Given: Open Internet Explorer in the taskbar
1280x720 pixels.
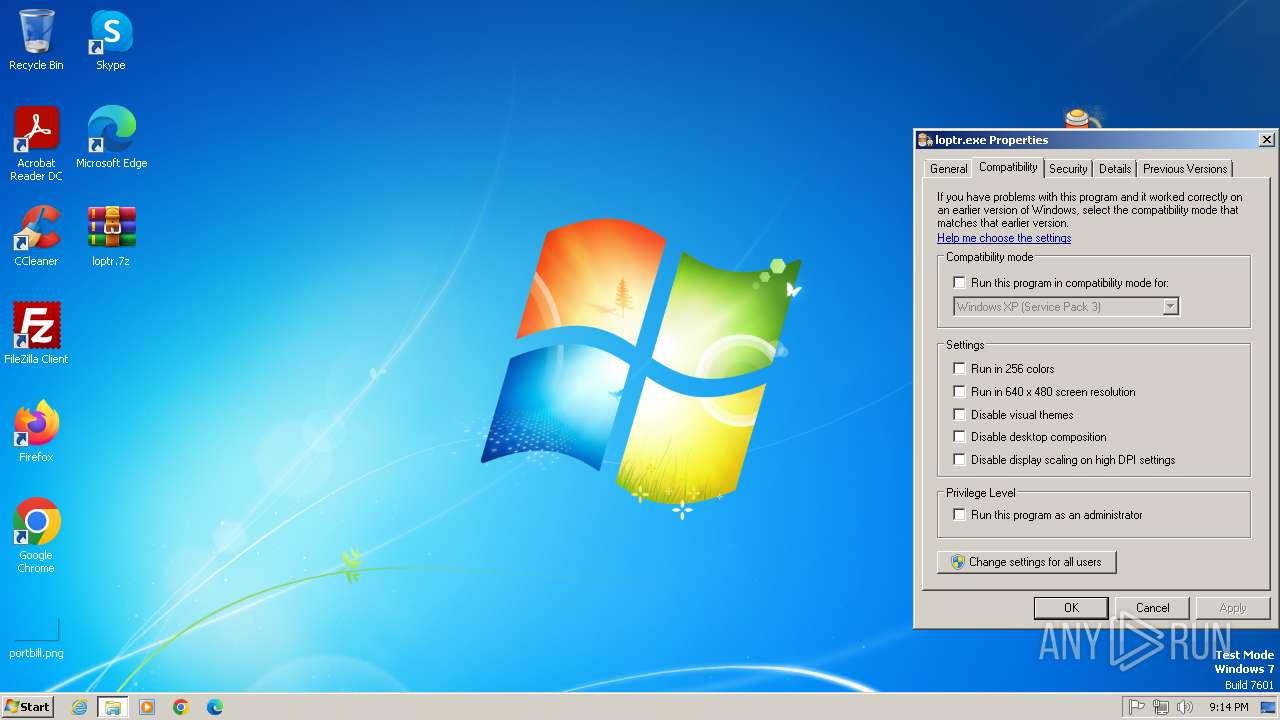Looking at the screenshot, I should [79, 707].
